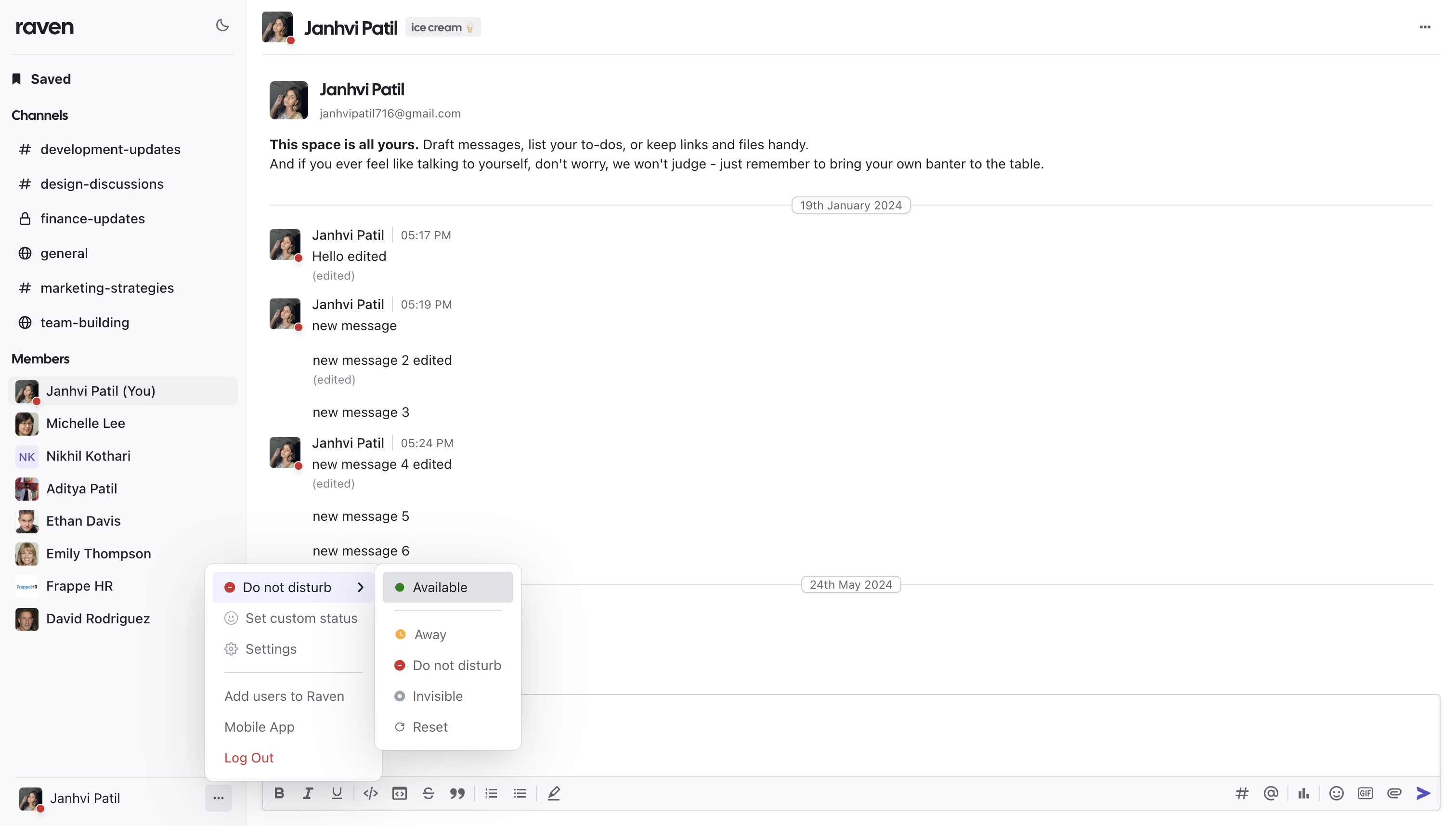This screenshot has width=1456, height=826.
Task: Click Log Out
Action: tap(248, 757)
